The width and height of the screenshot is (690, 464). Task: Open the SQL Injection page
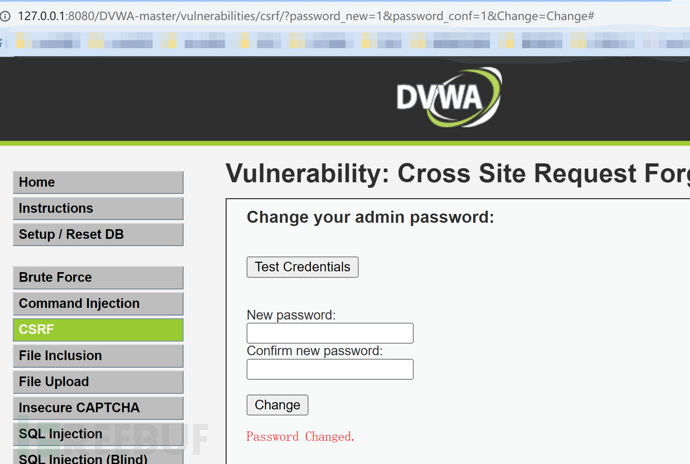pyautogui.click(x=98, y=433)
